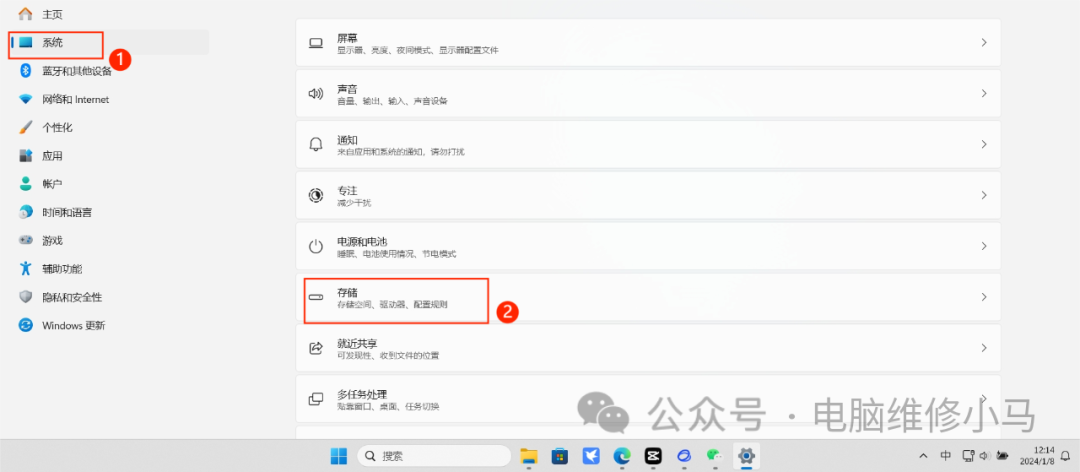
Task: Click the 存储 drive icon
Action: (315, 297)
